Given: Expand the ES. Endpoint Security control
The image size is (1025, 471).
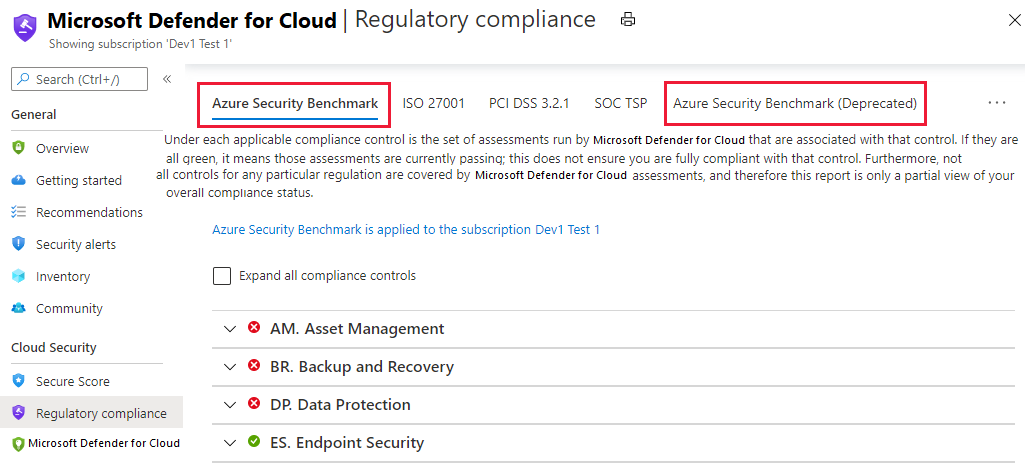Looking at the screenshot, I should point(230,443).
